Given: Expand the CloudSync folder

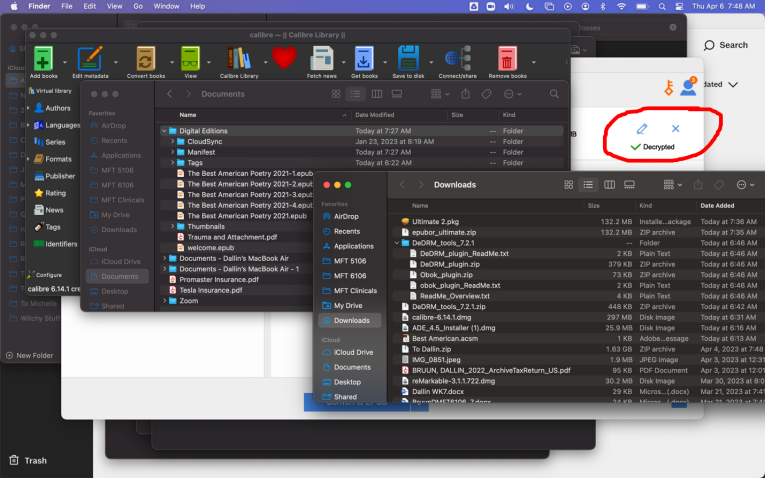Looking at the screenshot, I should pyautogui.click(x=172, y=141).
